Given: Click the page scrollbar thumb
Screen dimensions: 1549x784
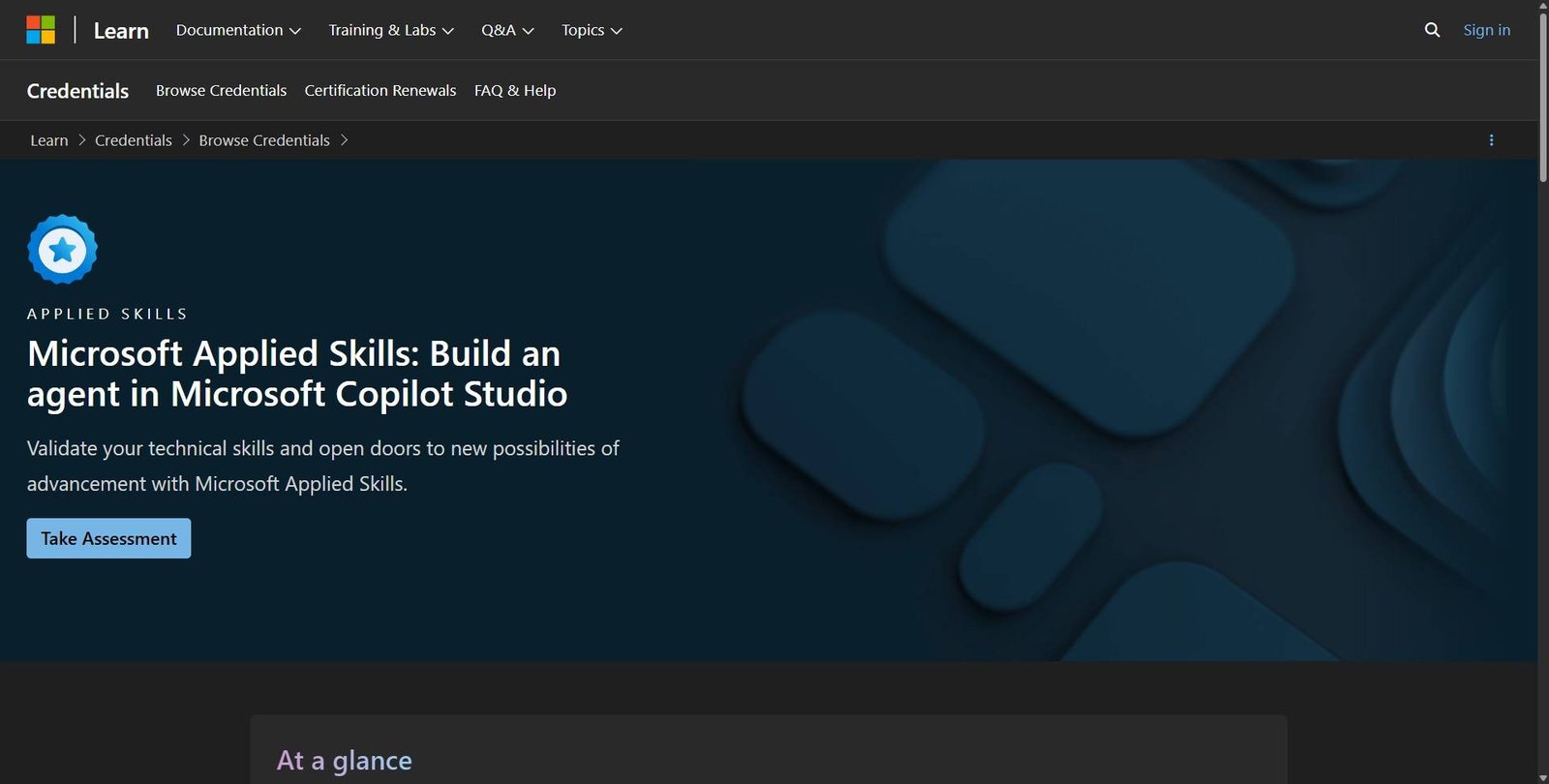Looking at the screenshot, I should [1543, 97].
